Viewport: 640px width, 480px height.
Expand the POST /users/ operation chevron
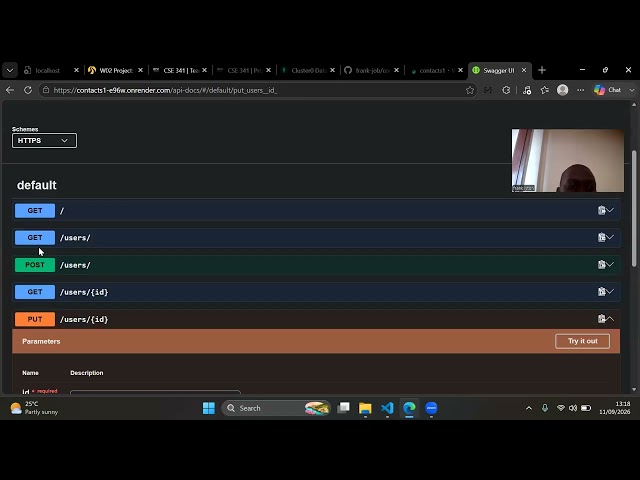[610, 264]
